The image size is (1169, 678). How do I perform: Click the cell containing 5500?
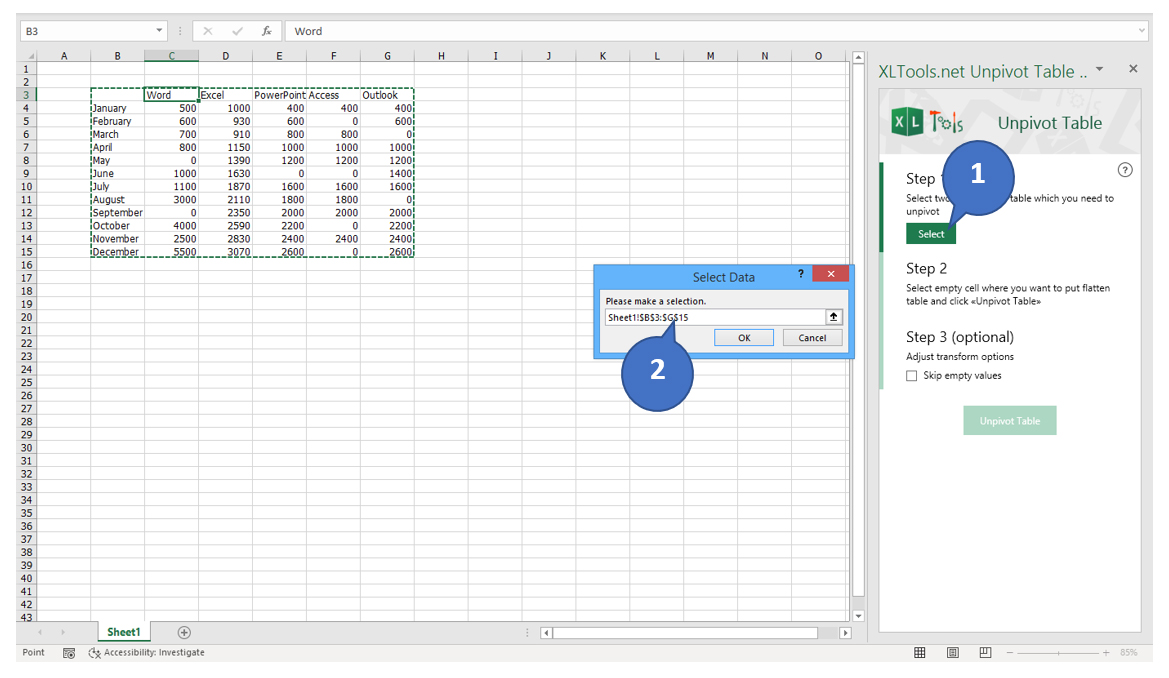[171, 251]
